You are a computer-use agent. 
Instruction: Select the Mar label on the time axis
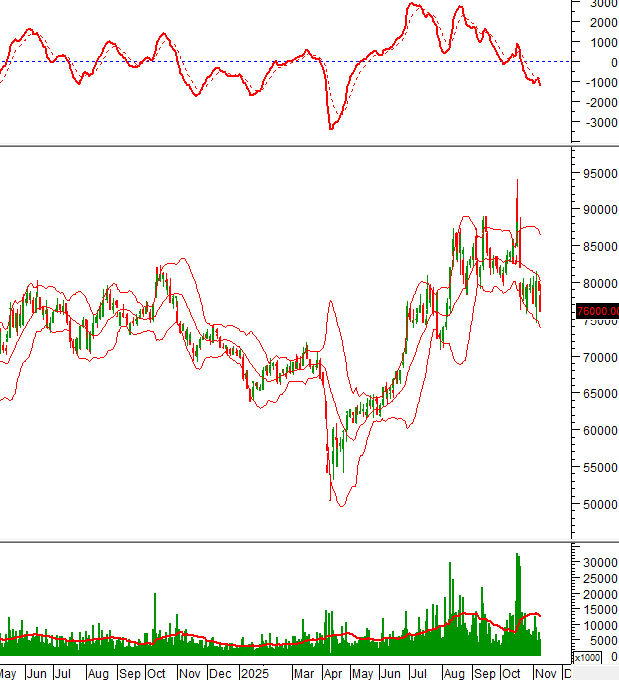click(x=307, y=674)
